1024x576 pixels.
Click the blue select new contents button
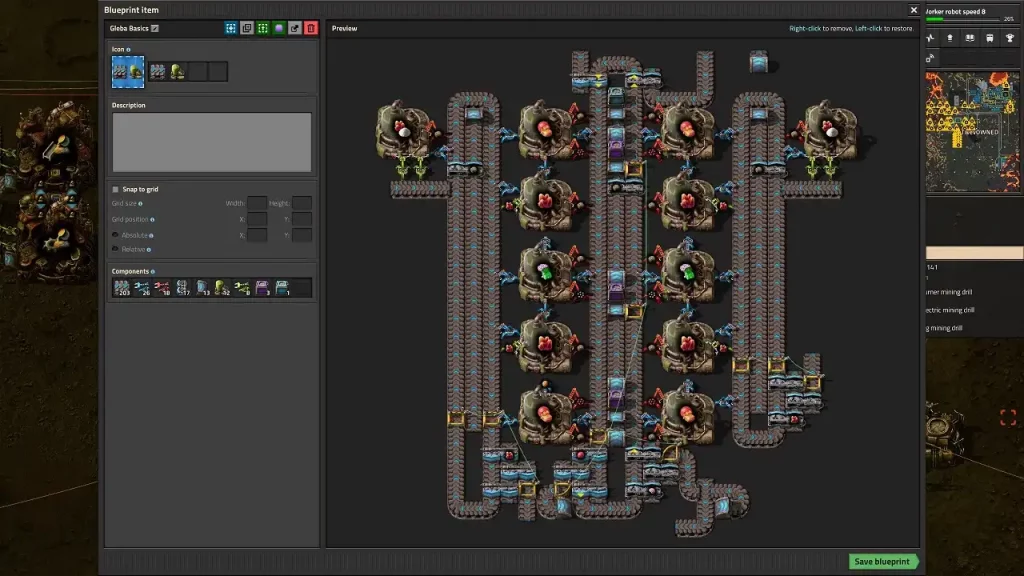pyautogui.click(x=231, y=28)
